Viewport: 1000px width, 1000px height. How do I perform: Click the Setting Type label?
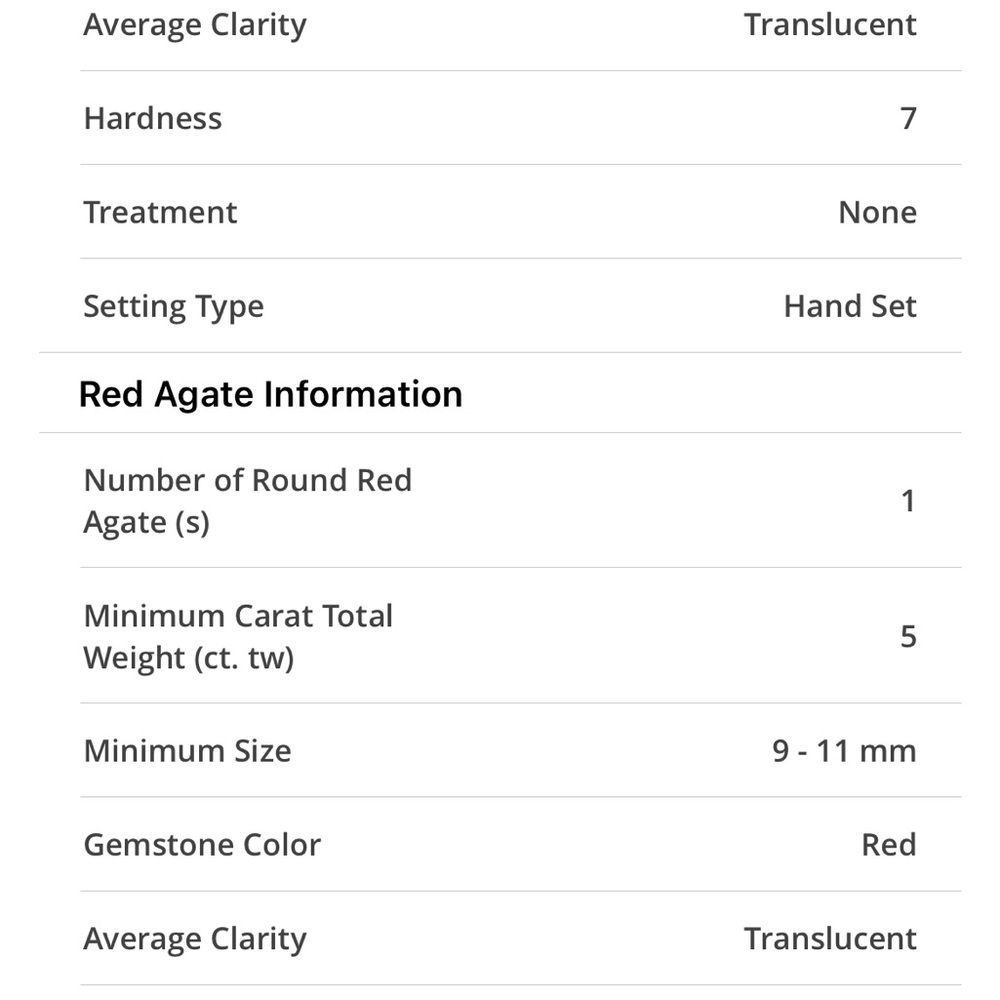point(173,307)
